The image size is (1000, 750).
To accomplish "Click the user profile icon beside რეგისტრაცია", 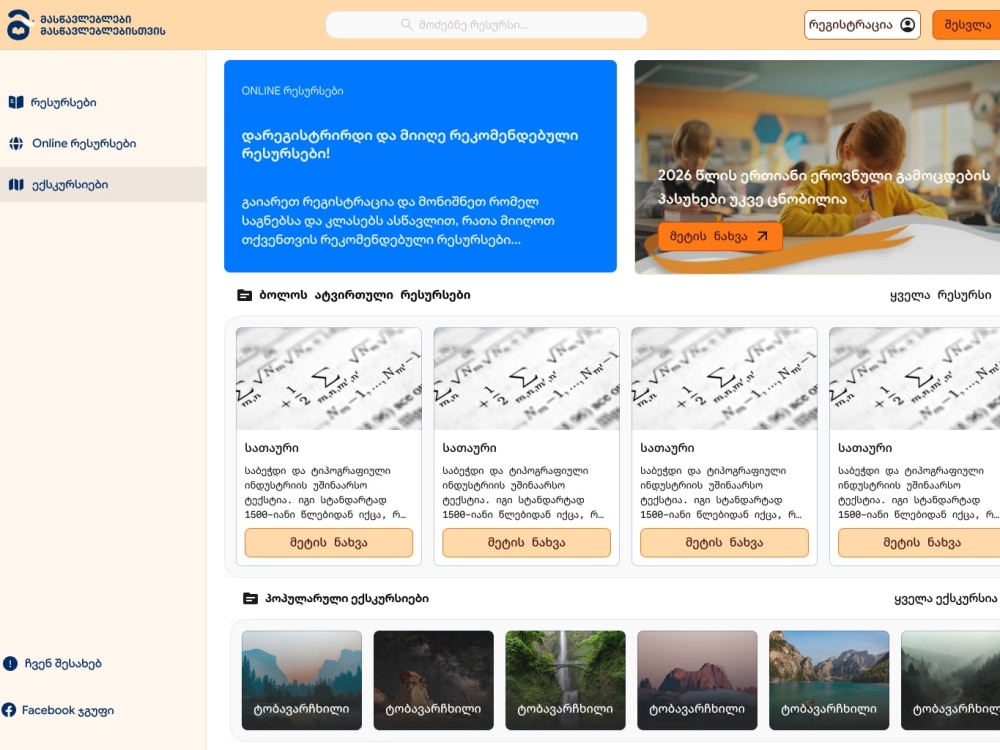I will coord(907,25).
